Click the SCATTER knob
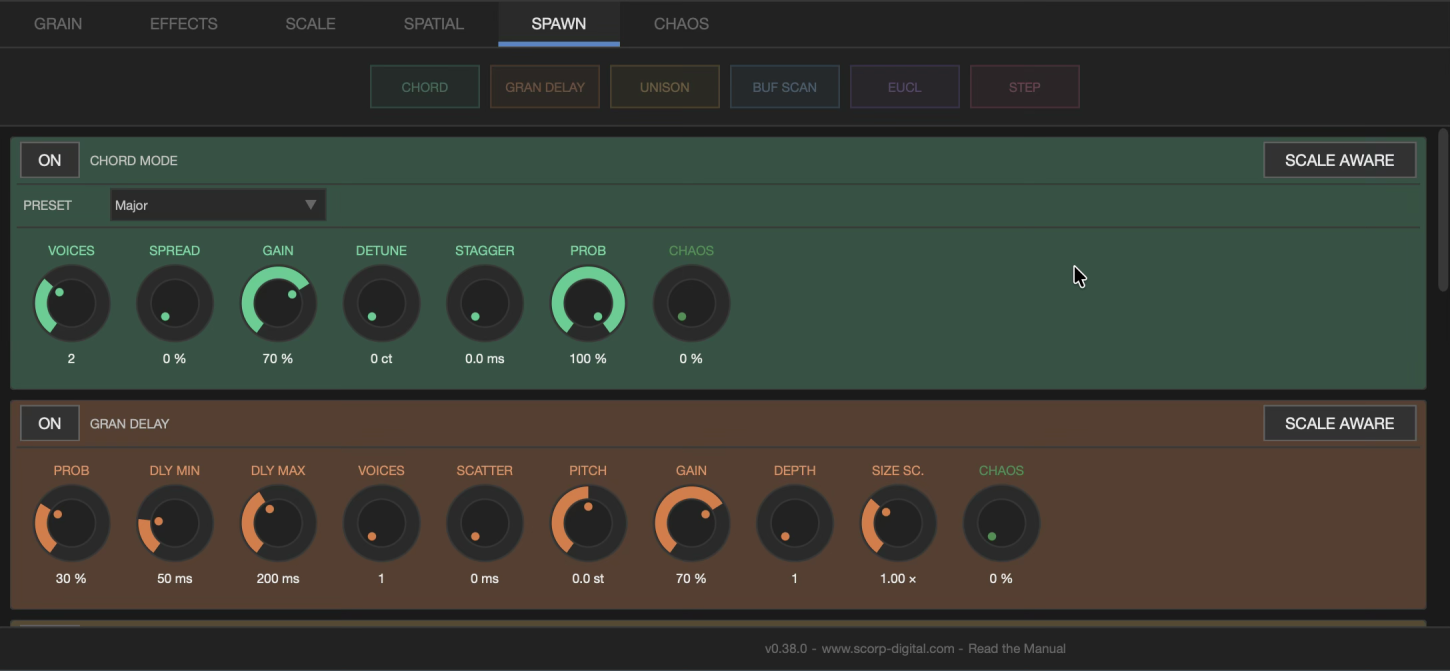 click(485, 523)
